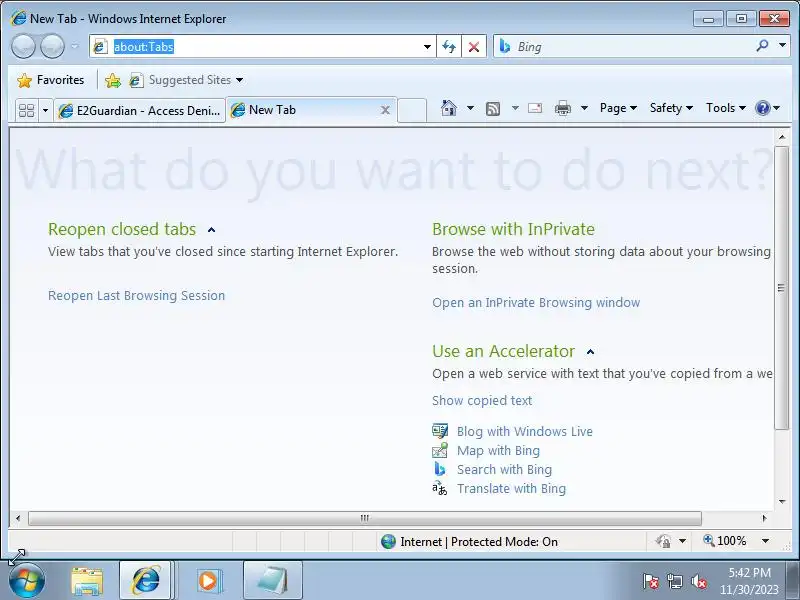The width and height of the screenshot is (800, 600).
Task: Click the horizontal scrollbar thumb
Action: pos(365,518)
